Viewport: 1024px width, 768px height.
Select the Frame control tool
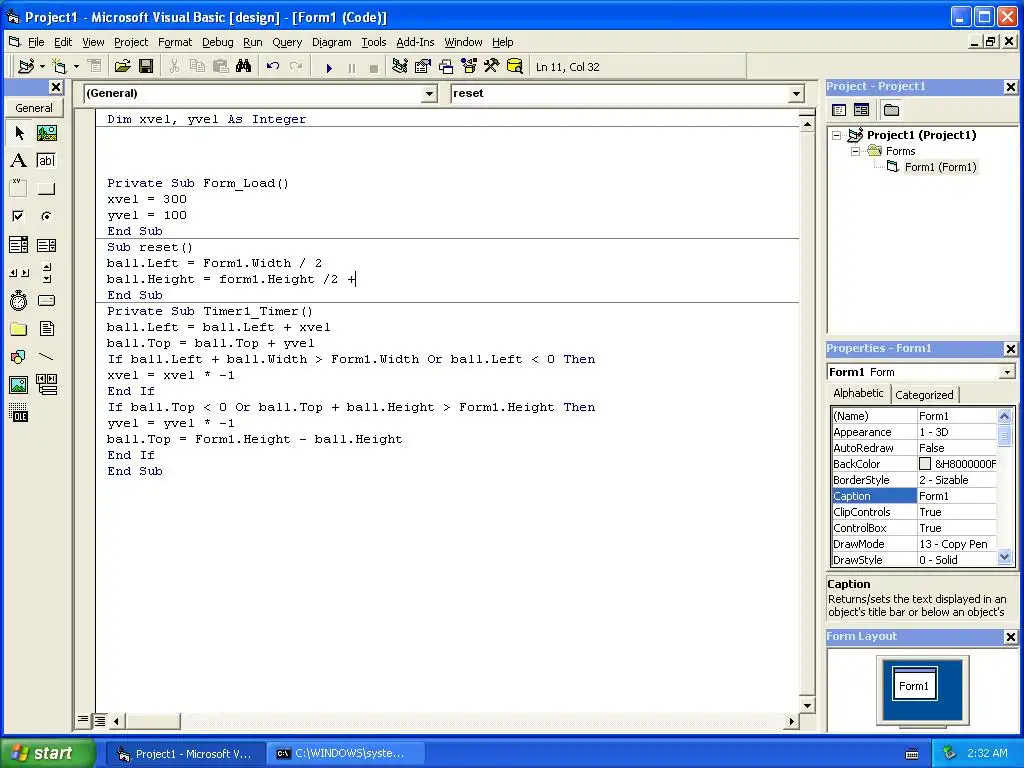19,189
